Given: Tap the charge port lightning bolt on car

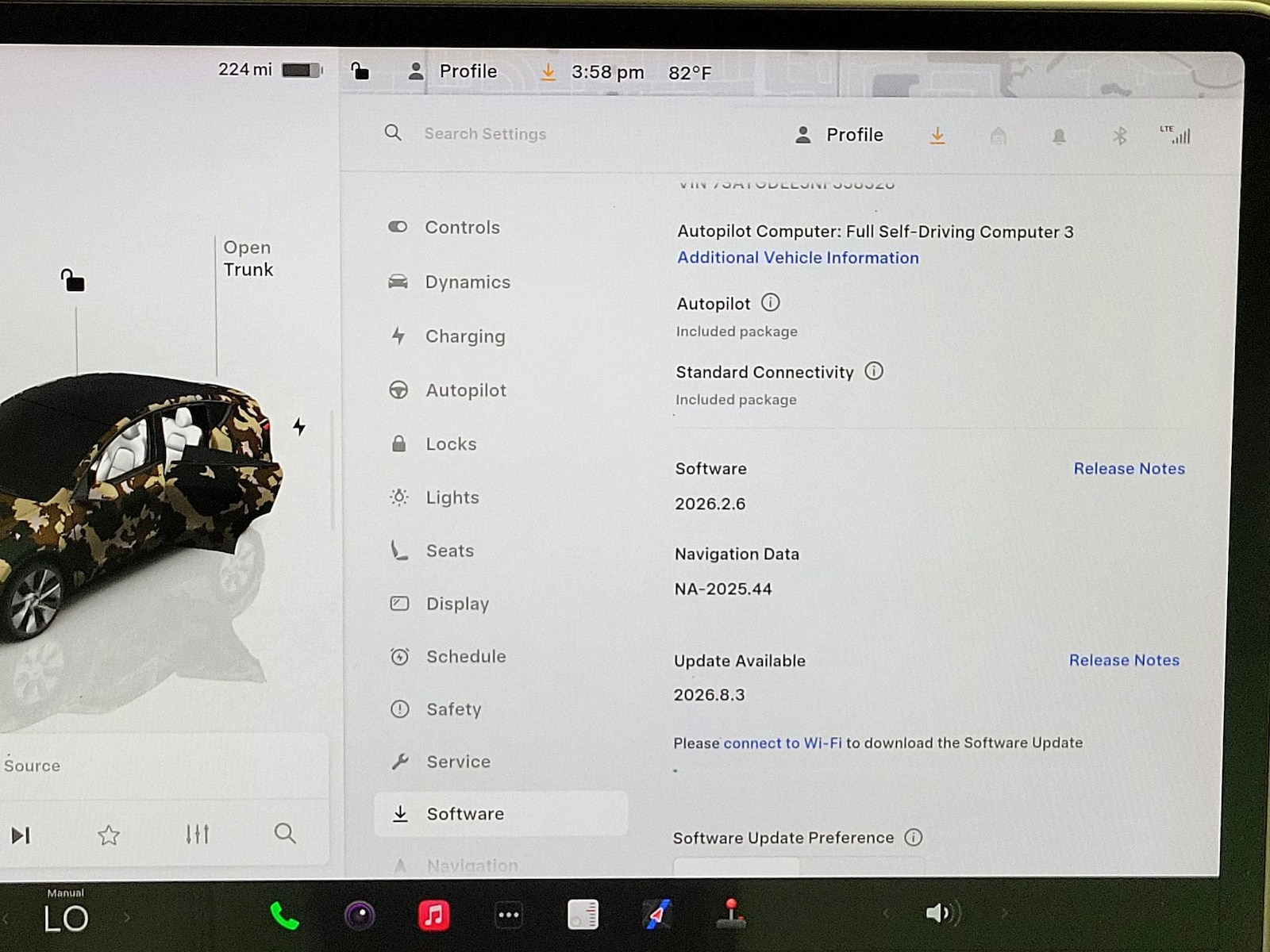Looking at the screenshot, I should [299, 427].
